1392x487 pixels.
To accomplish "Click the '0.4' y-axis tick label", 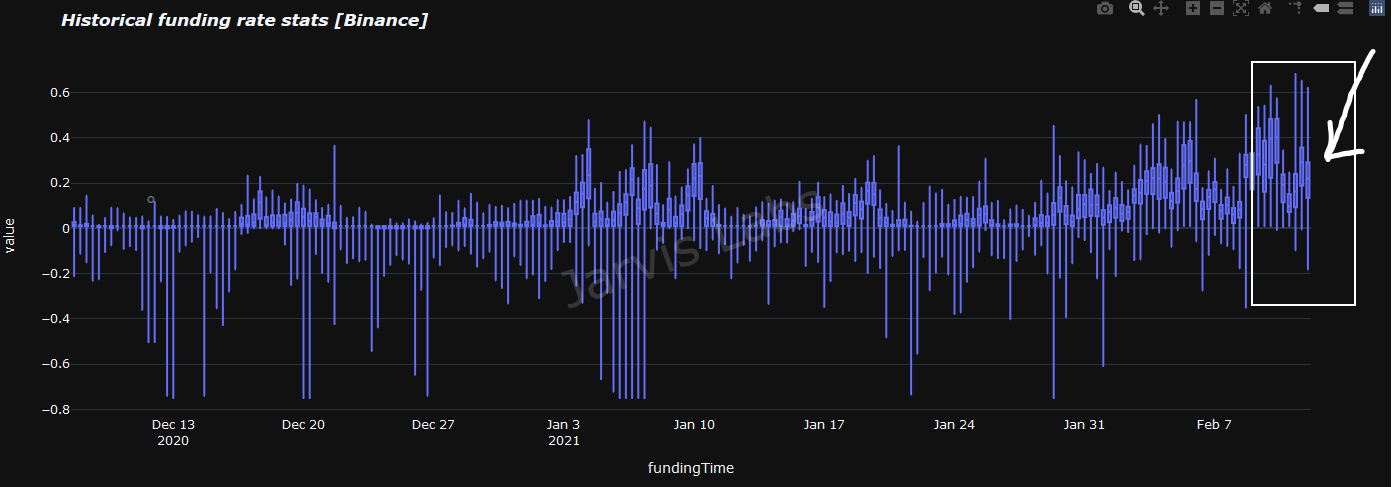I will click(59, 138).
